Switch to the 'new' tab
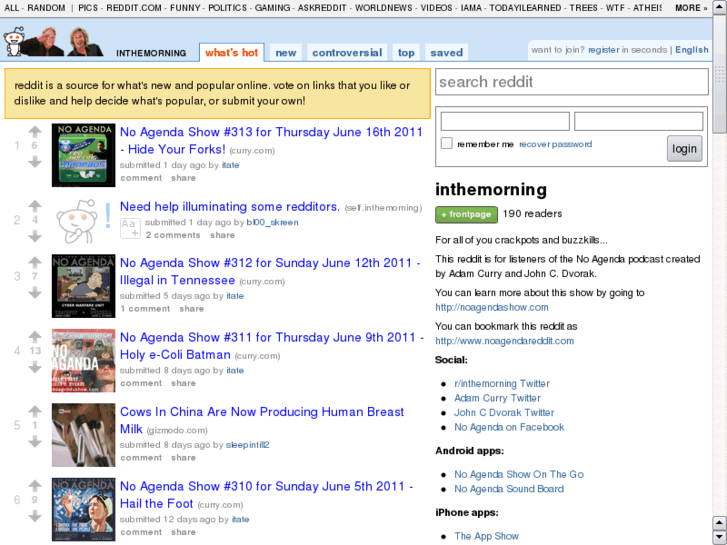The width and height of the screenshot is (727, 545). 286,52
